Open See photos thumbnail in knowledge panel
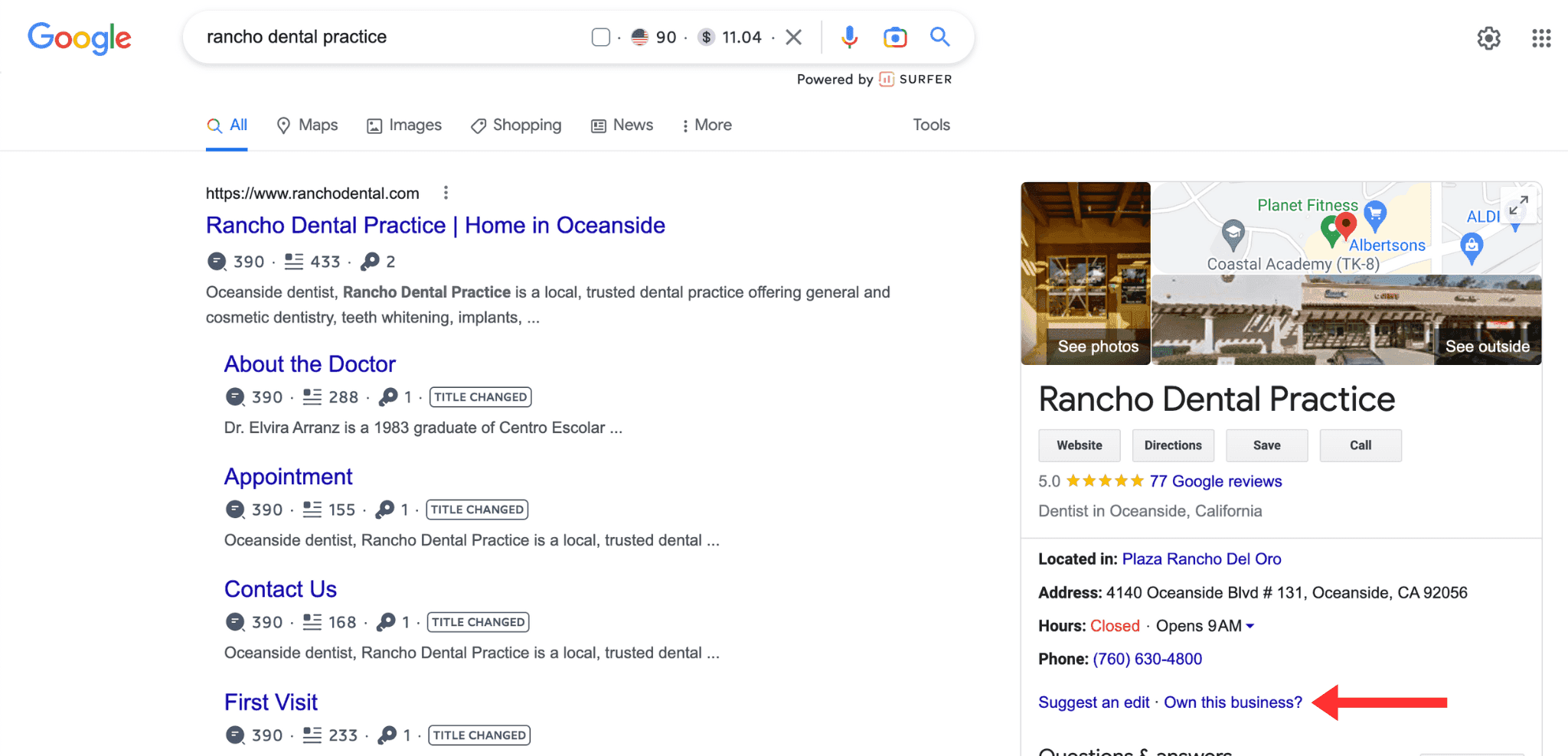The width and height of the screenshot is (1568, 756). coord(1086,273)
